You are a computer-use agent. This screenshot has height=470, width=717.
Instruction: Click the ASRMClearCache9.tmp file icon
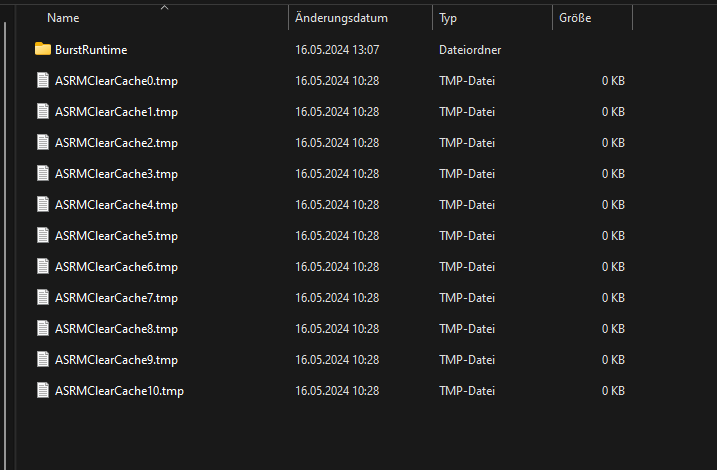click(x=42, y=359)
